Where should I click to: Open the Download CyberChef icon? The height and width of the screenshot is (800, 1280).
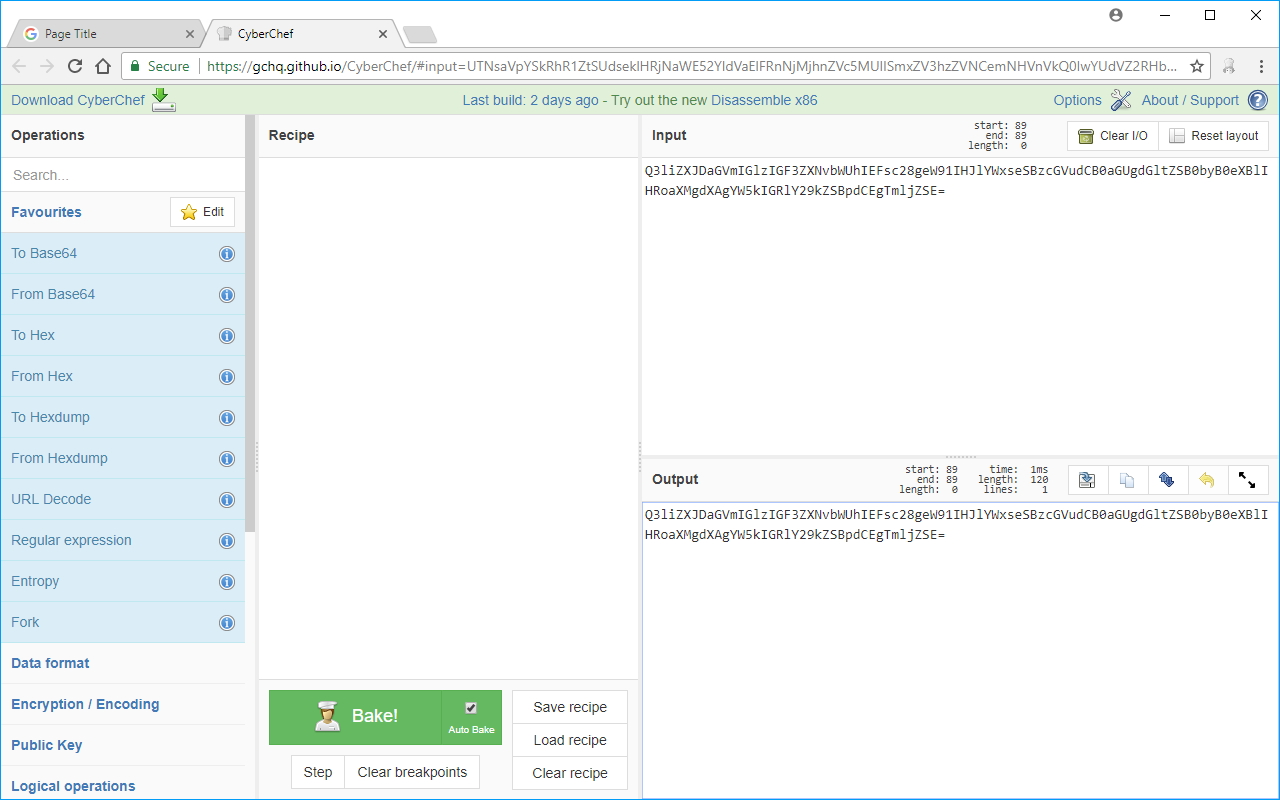[x=162, y=99]
